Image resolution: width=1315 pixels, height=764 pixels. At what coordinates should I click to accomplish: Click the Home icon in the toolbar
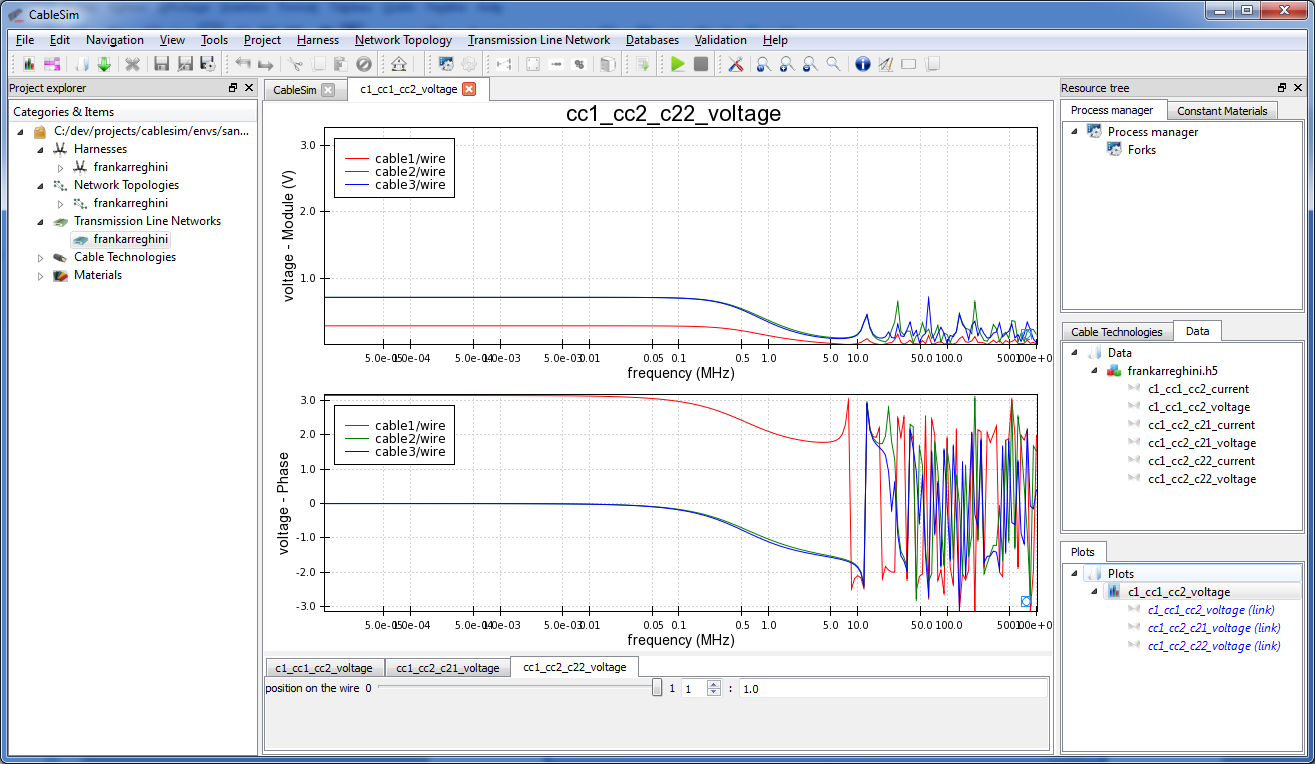click(398, 64)
